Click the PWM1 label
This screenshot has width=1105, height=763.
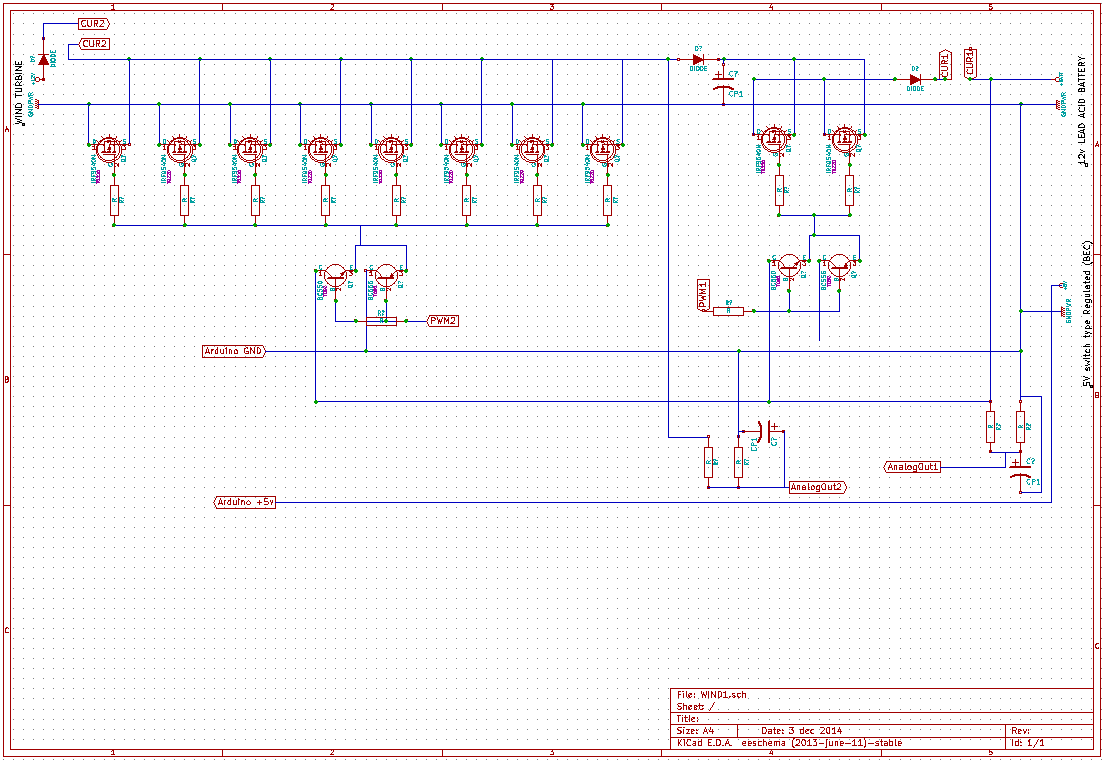[703, 294]
